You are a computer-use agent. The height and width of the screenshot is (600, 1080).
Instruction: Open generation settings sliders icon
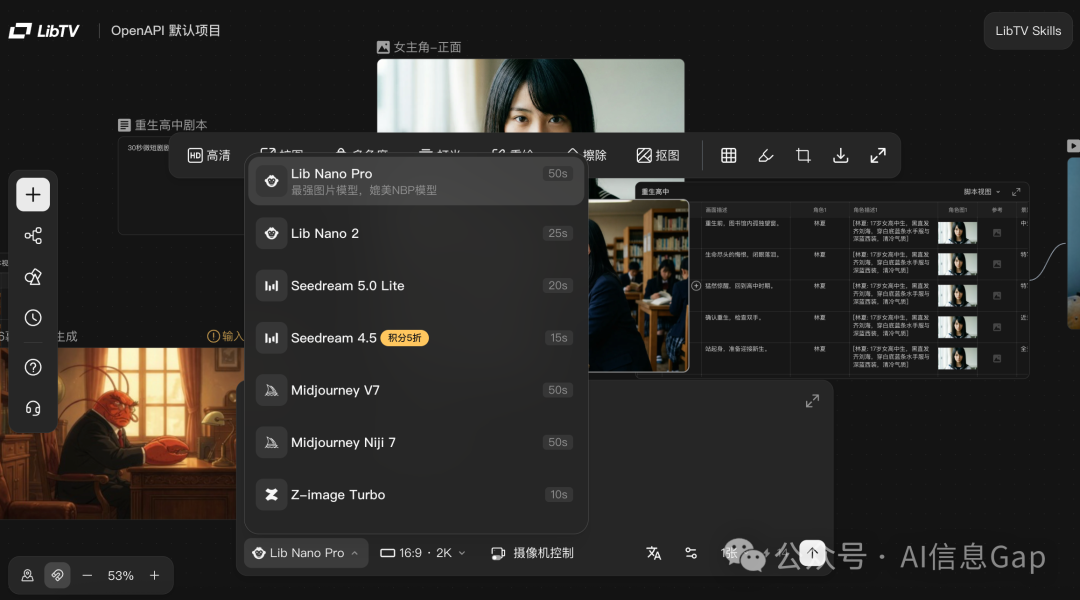pyautogui.click(x=691, y=553)
